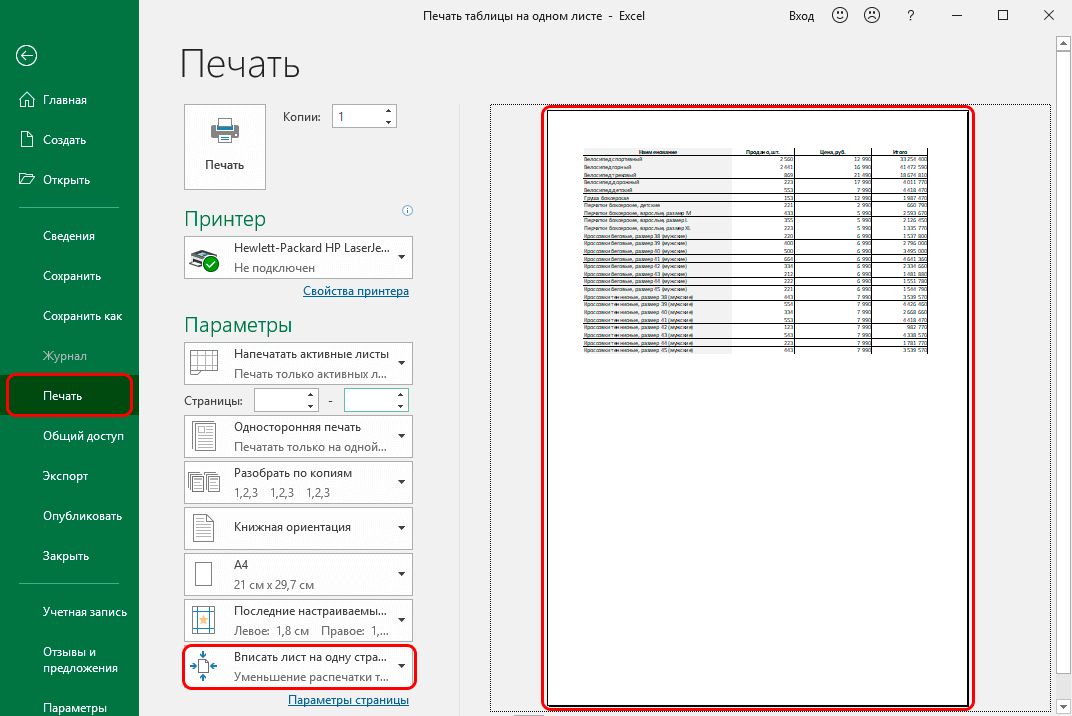Open Help via the question mark icon
Image resolution: width=1072 pixels, height=716 pixels.
(910, 16)
